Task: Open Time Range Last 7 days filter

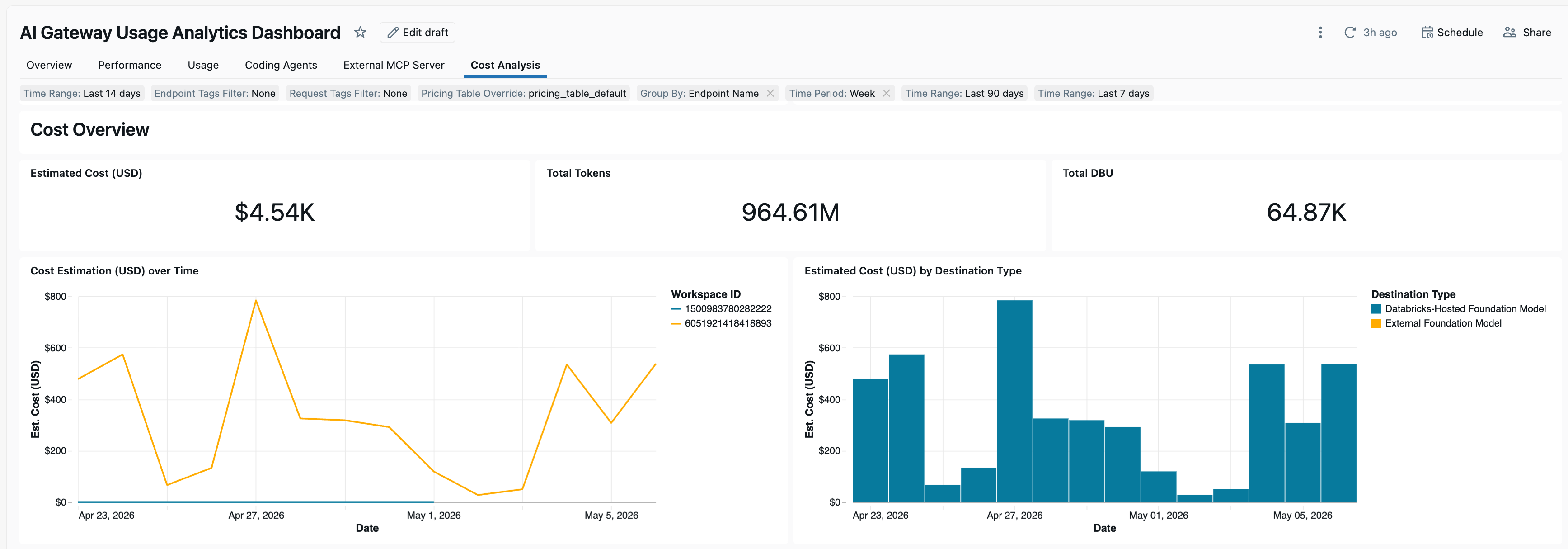Action: [x=1093, y=93]
